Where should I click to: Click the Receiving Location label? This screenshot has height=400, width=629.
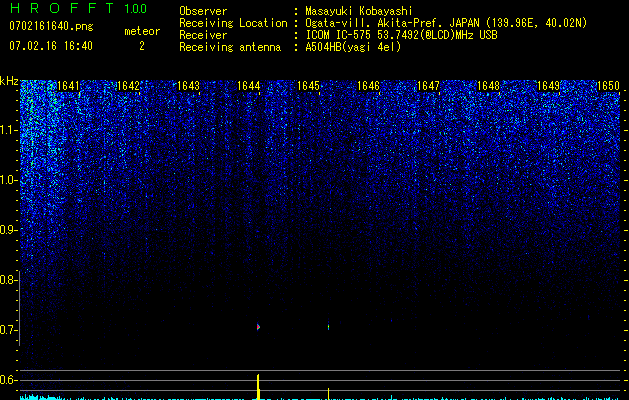click(x=233, y=23)
